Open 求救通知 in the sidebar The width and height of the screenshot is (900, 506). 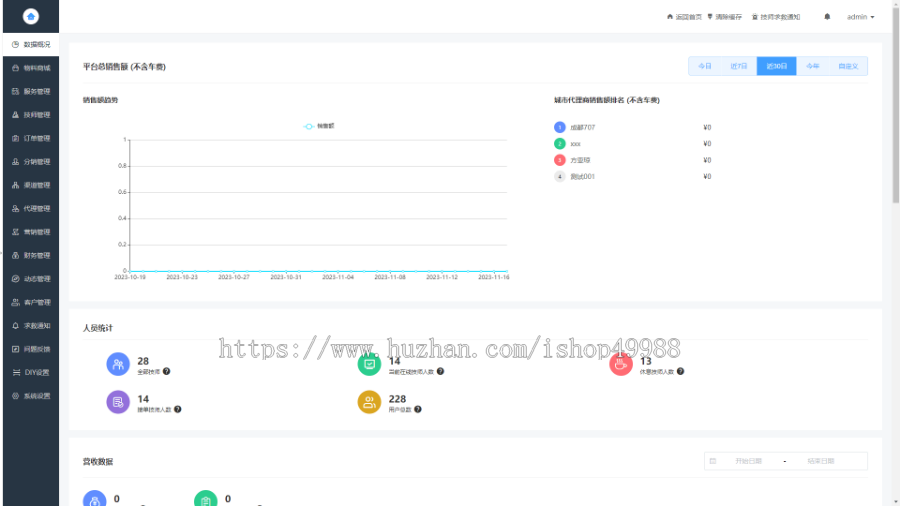[x=31, y=326]
